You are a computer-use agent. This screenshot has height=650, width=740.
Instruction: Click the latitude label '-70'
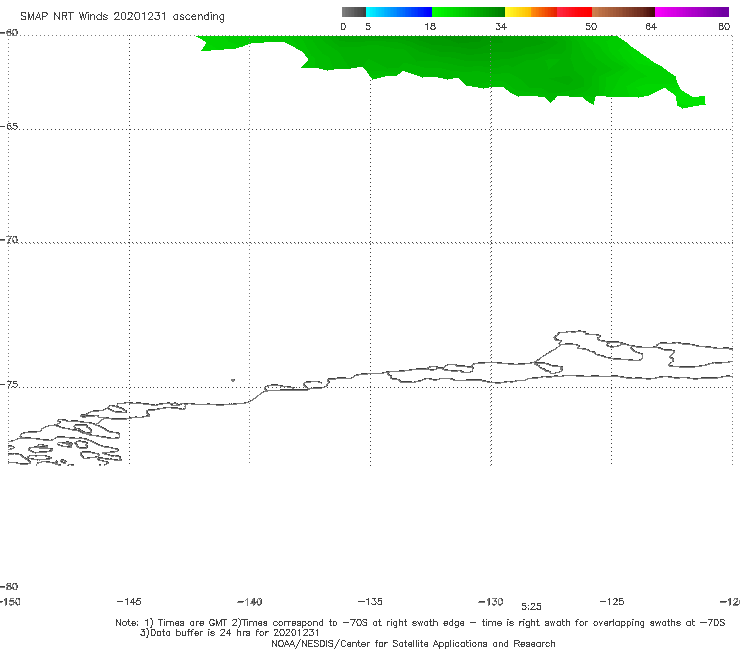click(9, 240)
